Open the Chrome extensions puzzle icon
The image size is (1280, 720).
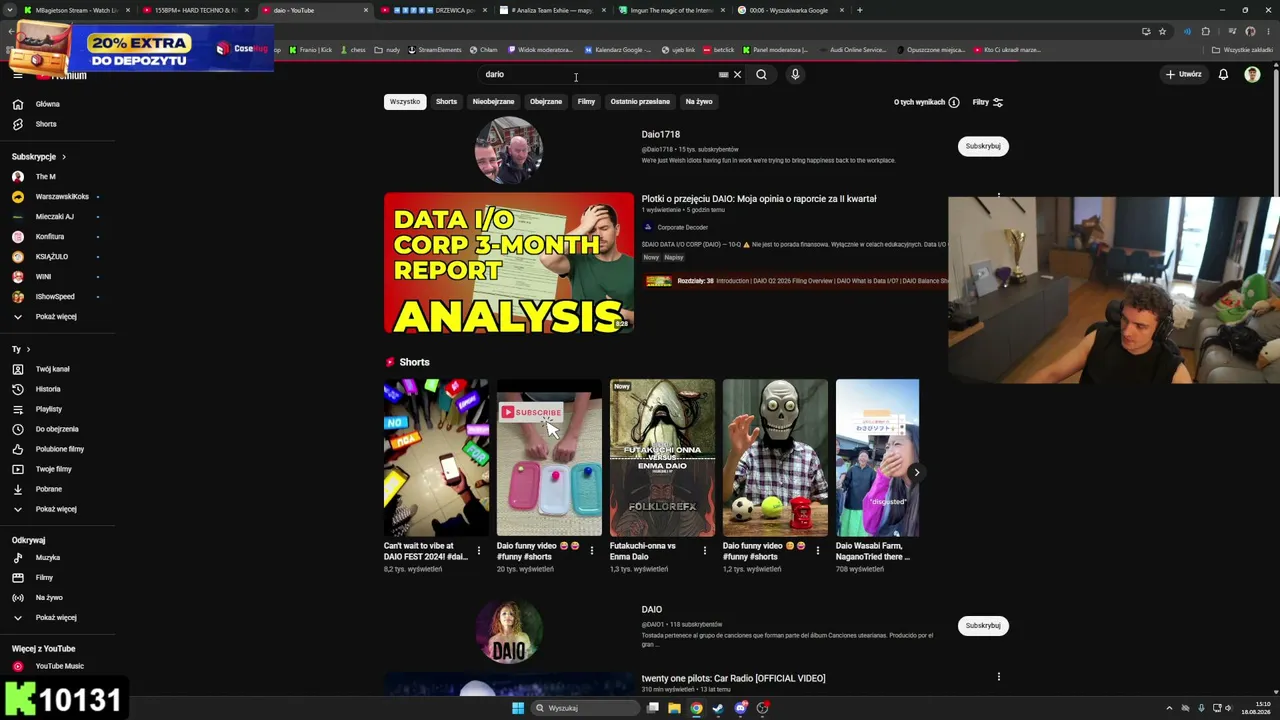coord(1205,31)
